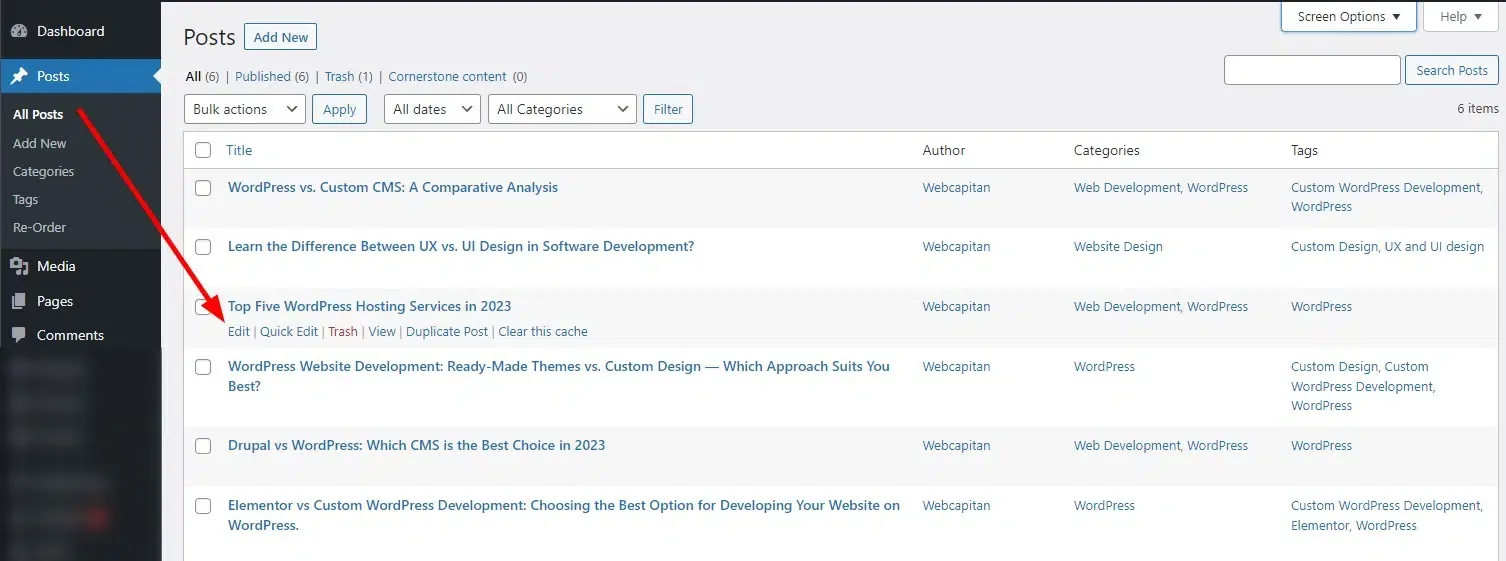This screenshot has width=1506, height=561.
Task: Open Re-Order submenu item
Action: pos(40,227)
